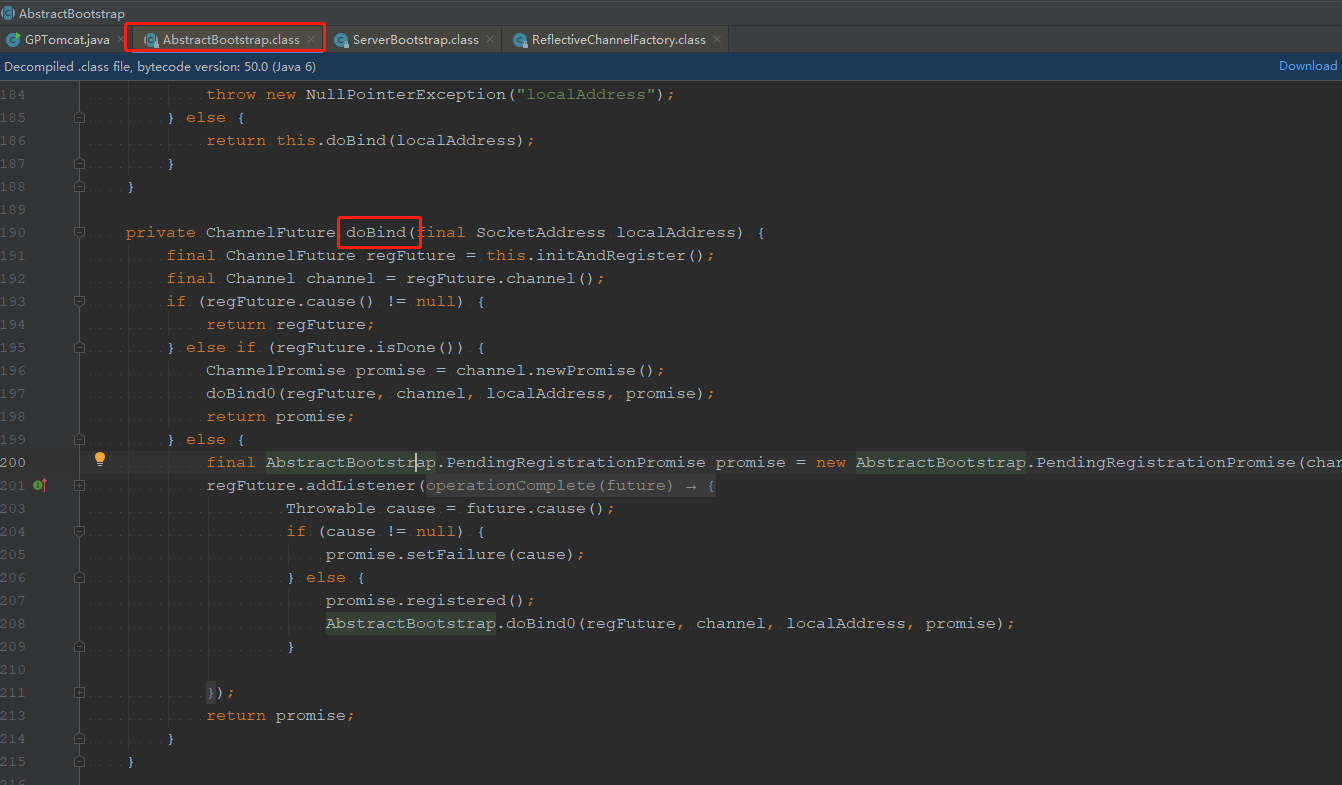Collapse the else block at line 199
This screenshot has width=1342, height=785.
point(79,440)
